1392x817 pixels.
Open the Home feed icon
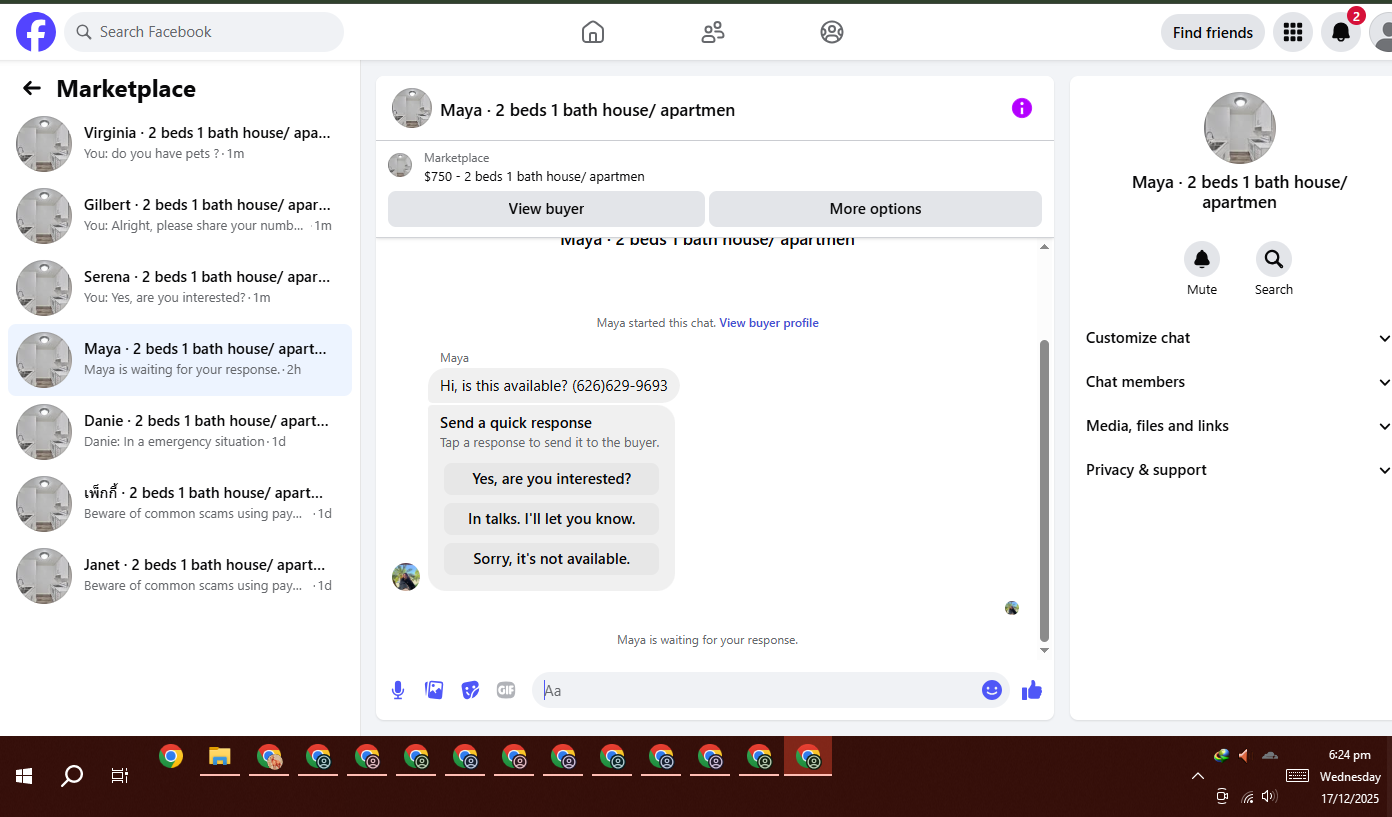click(x=593, y=32)
